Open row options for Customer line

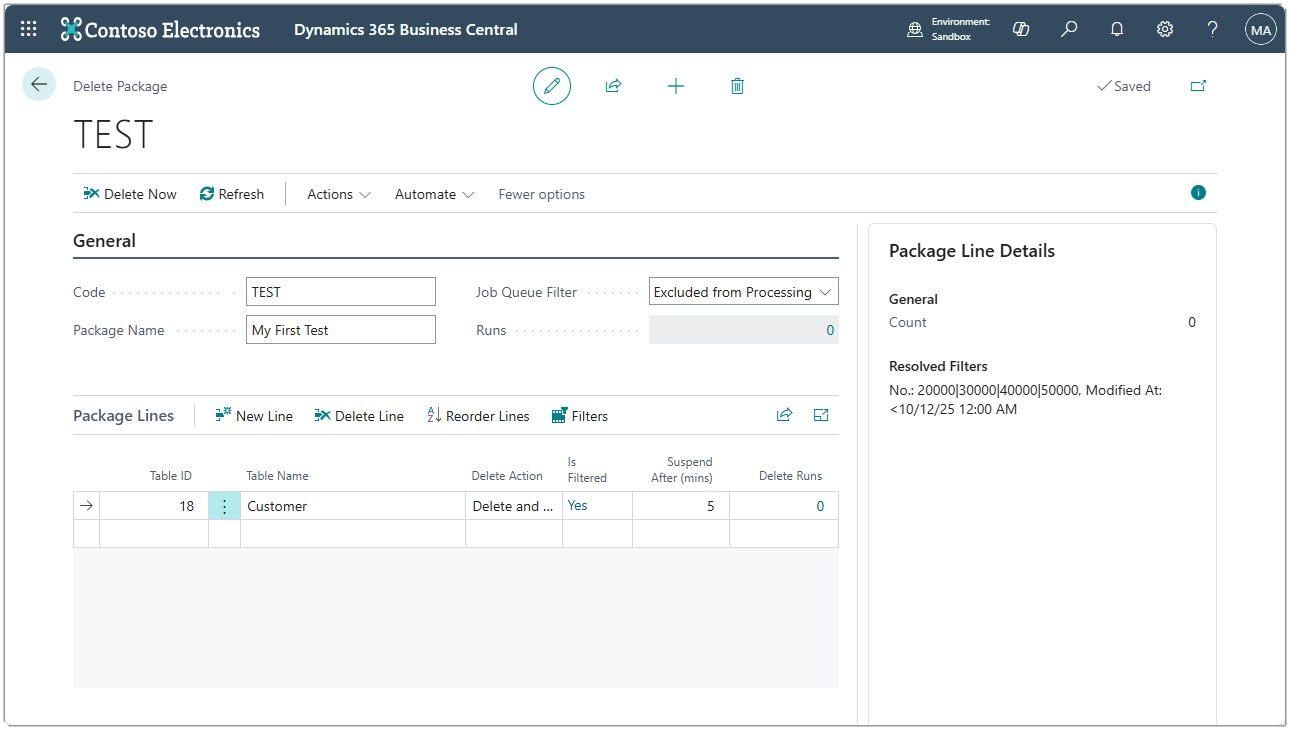pos(224,506)
